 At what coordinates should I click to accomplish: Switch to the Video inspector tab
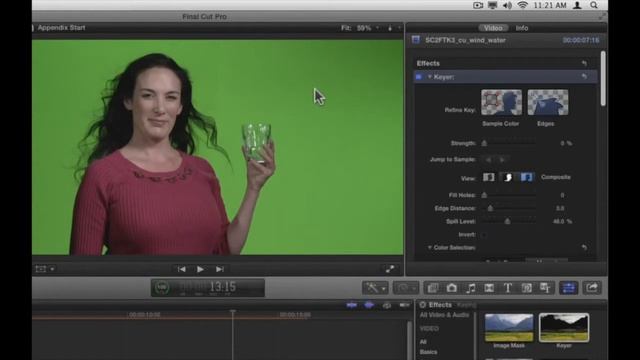493,28
